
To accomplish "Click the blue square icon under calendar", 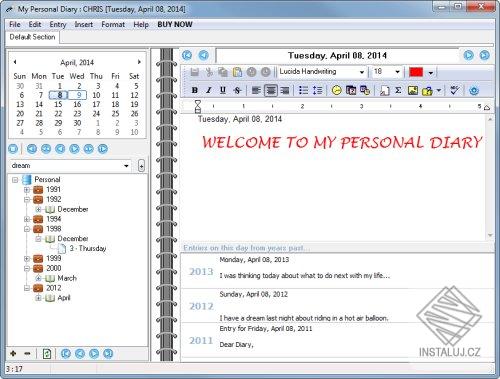I will click(13, 149).
